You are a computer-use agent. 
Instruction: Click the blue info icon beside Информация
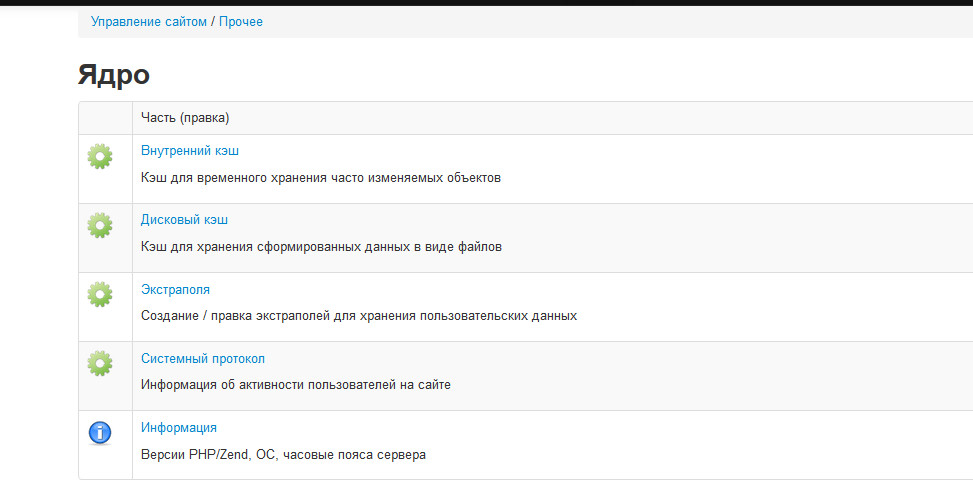point(100,432)
